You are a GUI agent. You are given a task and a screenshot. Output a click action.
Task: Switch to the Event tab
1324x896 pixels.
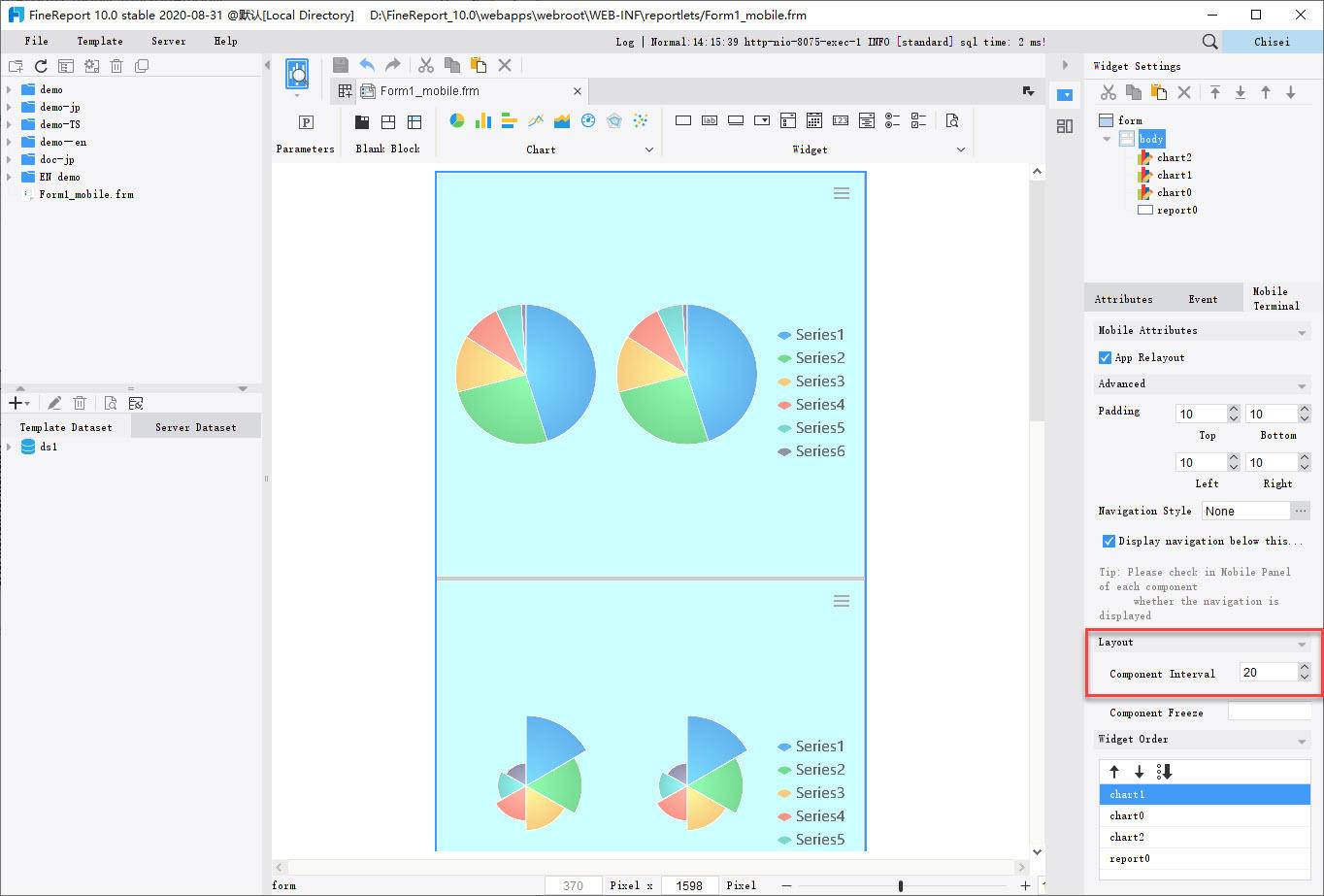(x=1203, y=299)
